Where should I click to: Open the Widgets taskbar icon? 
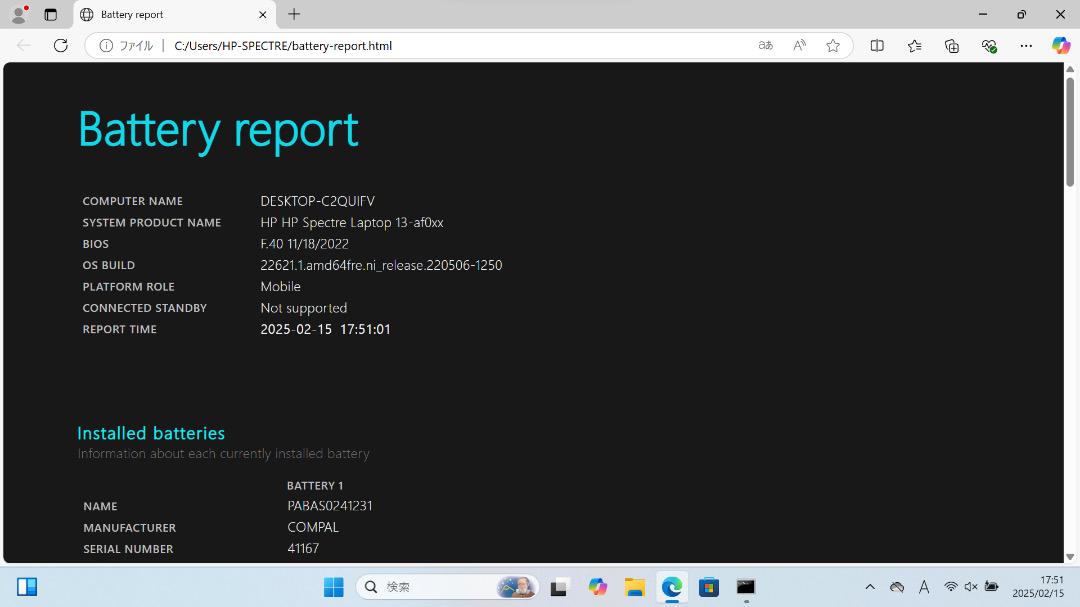tap(27, 586)
